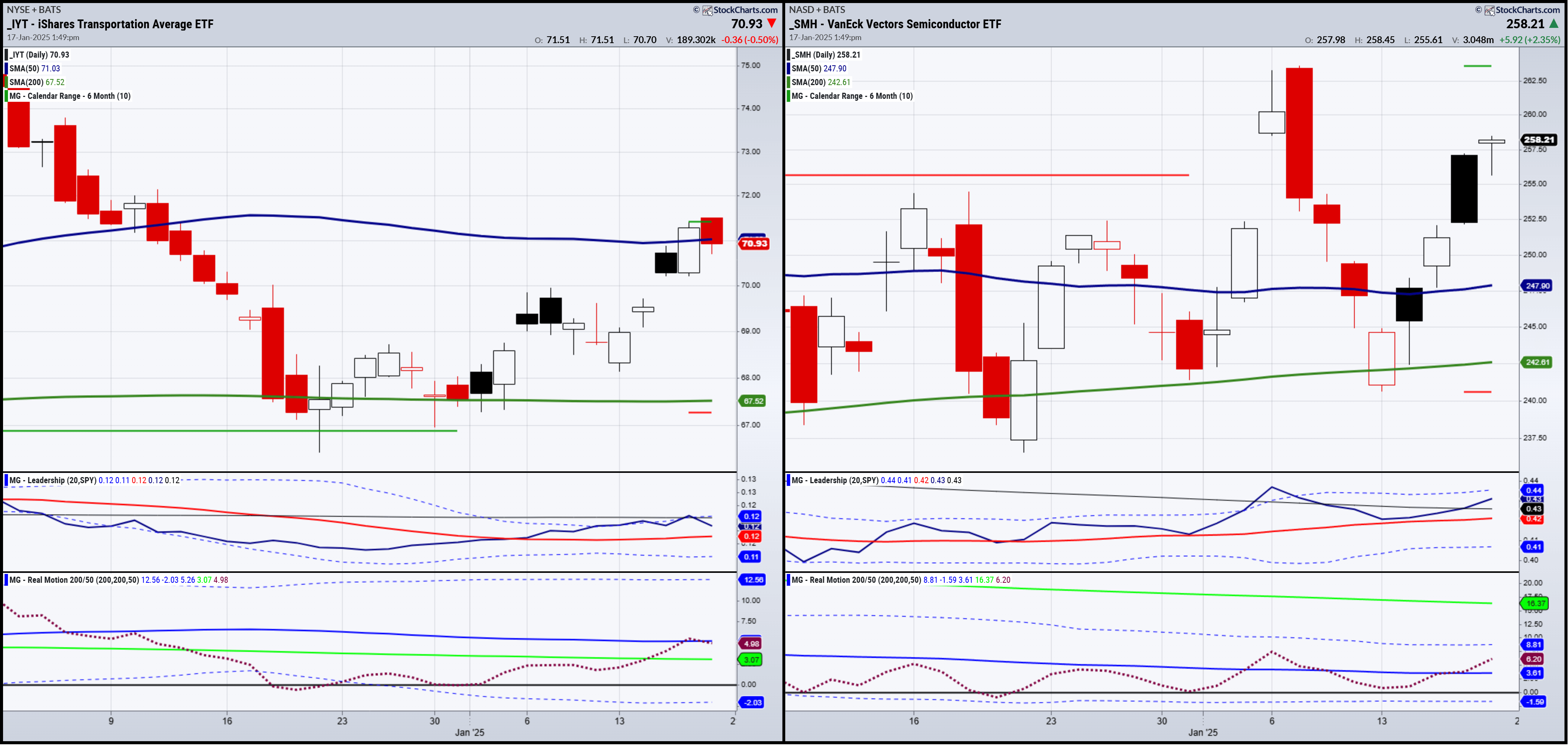Click IYT's open value 71.51

pyautogui.click(x=558, y=40)
